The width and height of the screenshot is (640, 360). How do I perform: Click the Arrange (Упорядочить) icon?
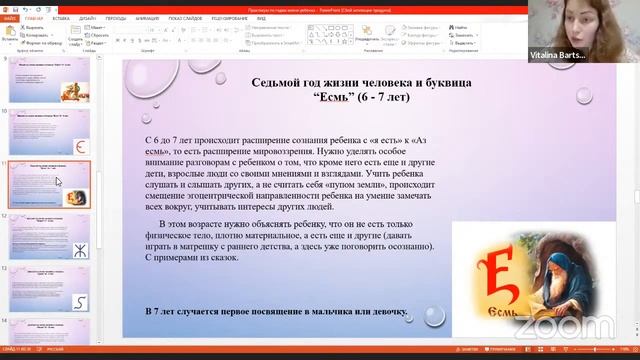367,31
